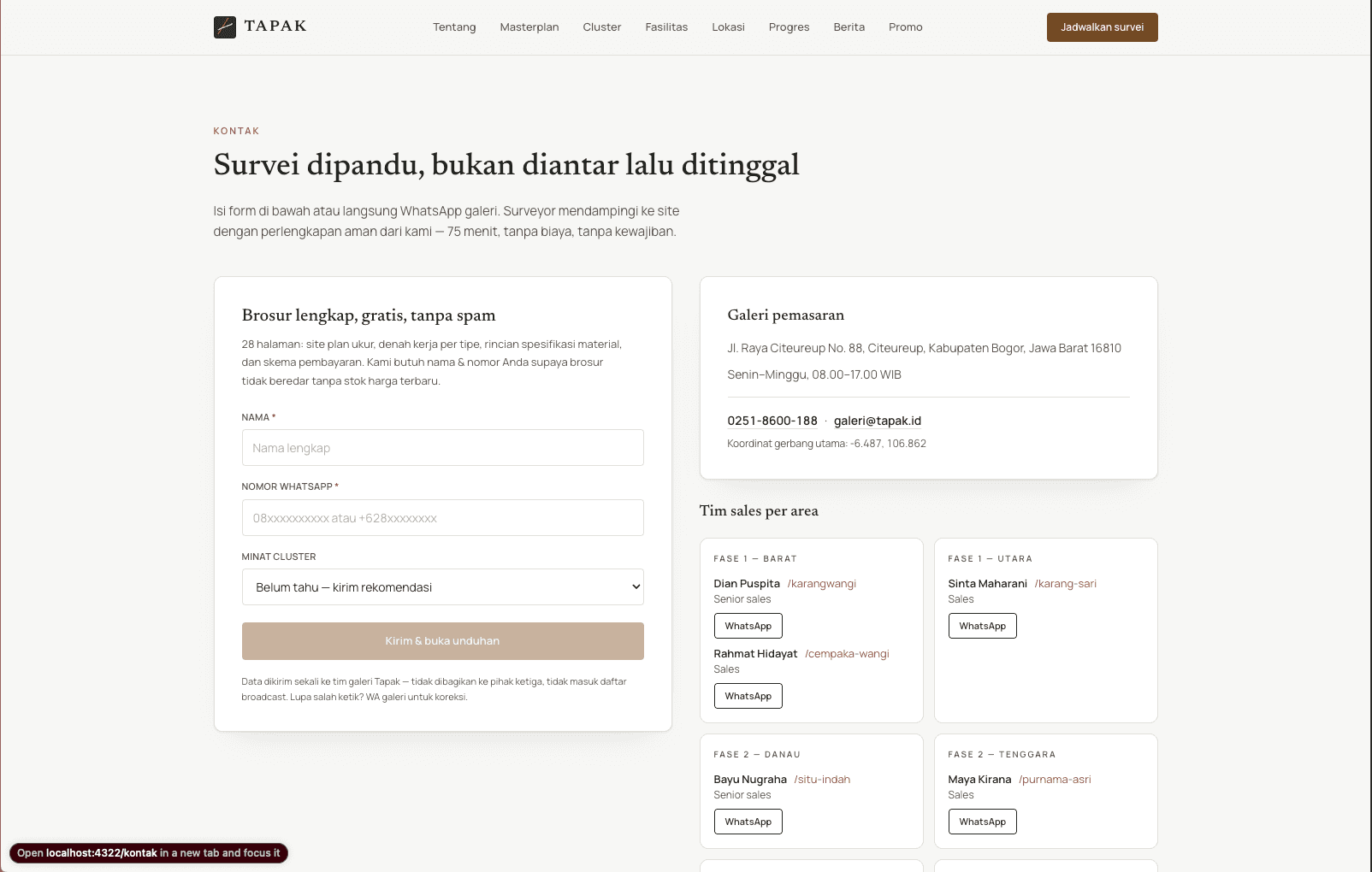Open the Cluster navigation link
The image size is (1372, 872).
click(x=602, y=27)
